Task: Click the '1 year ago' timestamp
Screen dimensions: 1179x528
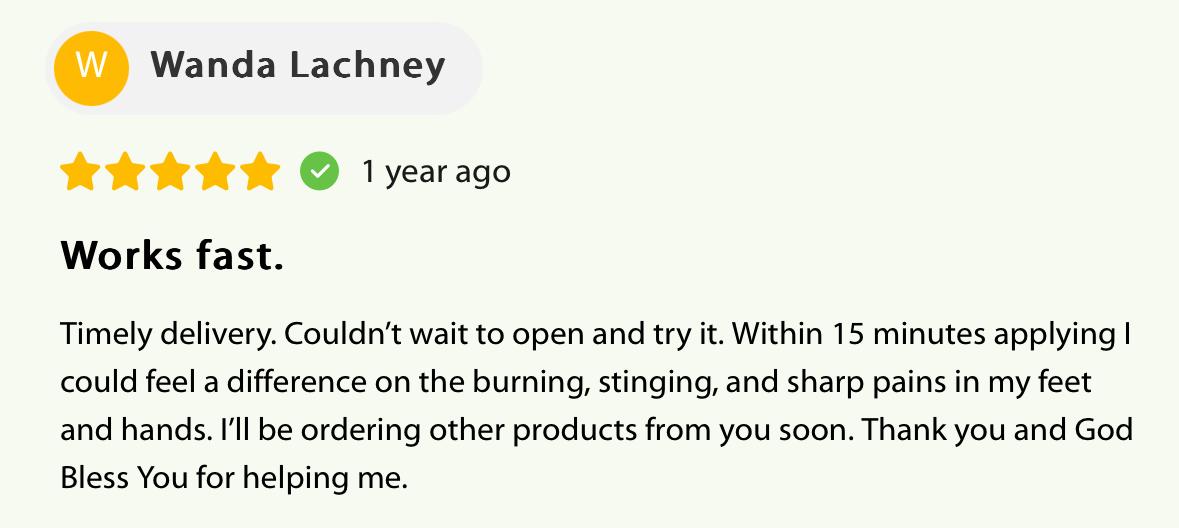Action: [x=436, y=172]
